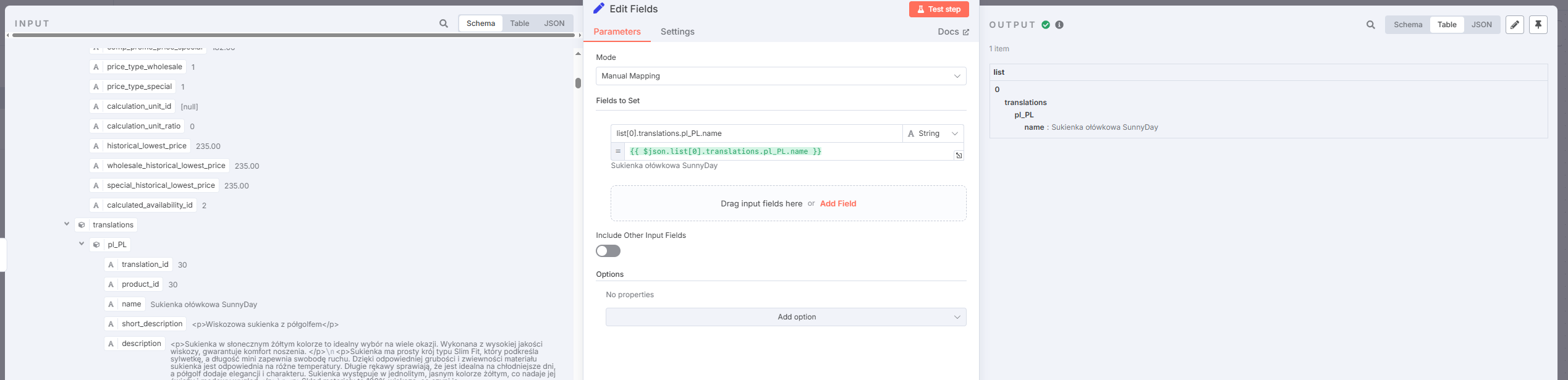
Task: Click the list[0].translations.pl_PL.name input field
Action: pyautogui.click(x=756, y=133)
